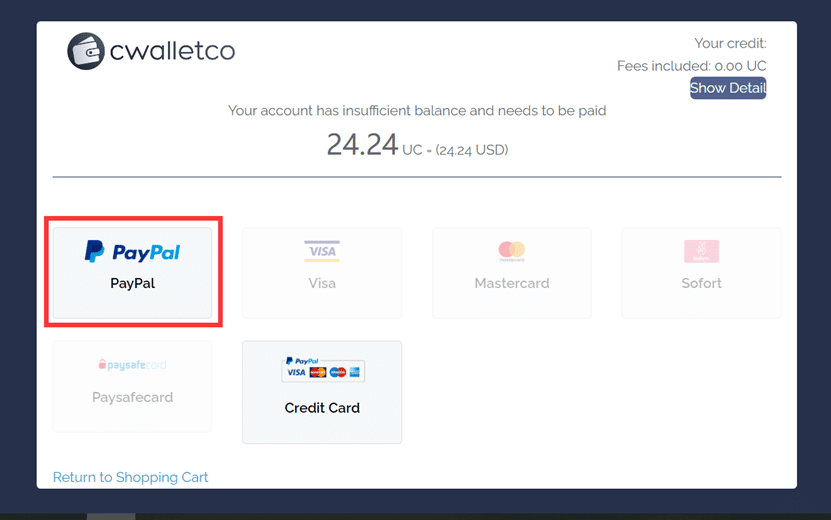This screenshot has width=831, height=520.
Task: Click the cwalletco brand name text
Action: (x=172, y=51)
